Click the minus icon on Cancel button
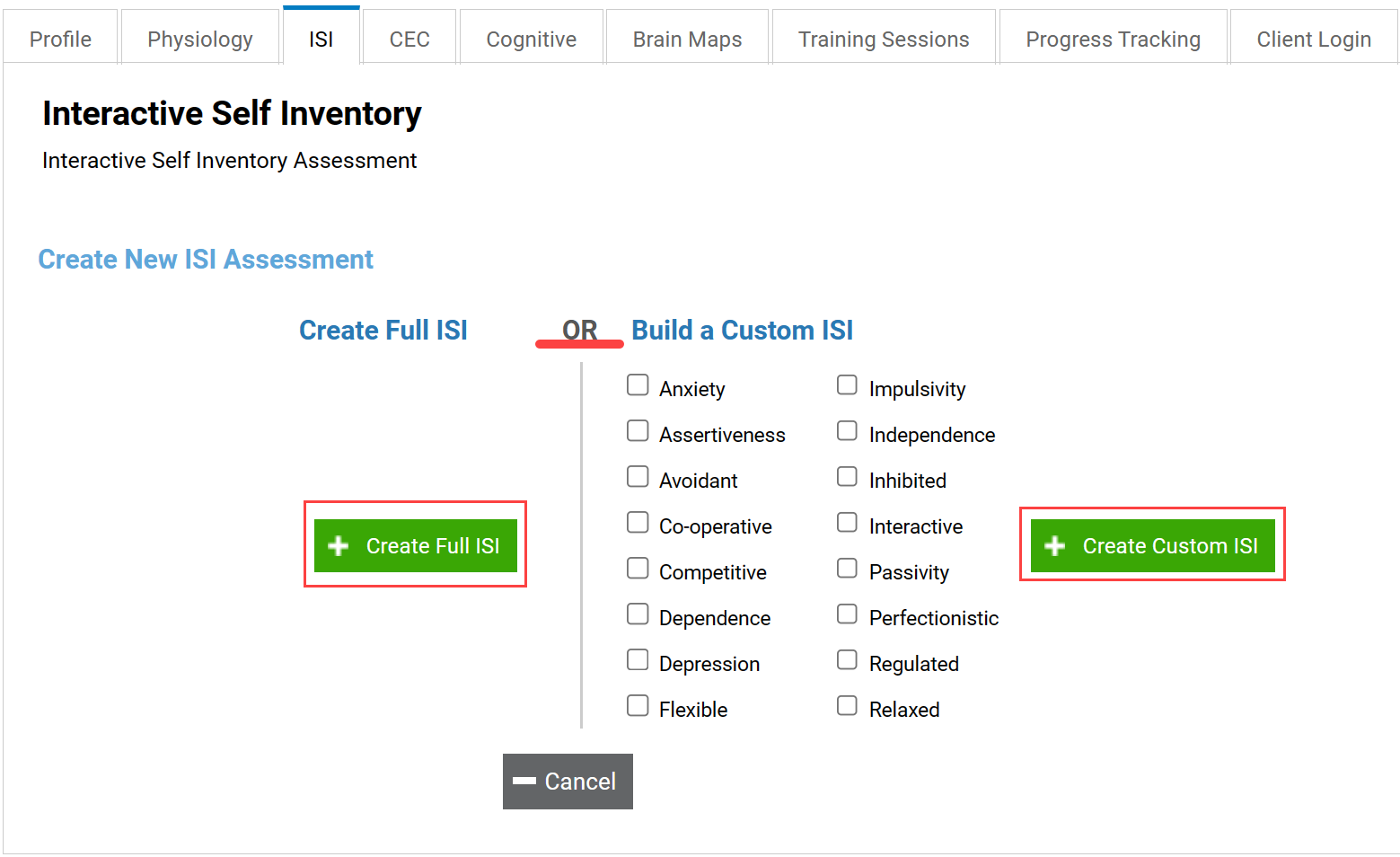 [x=524, y=782]
